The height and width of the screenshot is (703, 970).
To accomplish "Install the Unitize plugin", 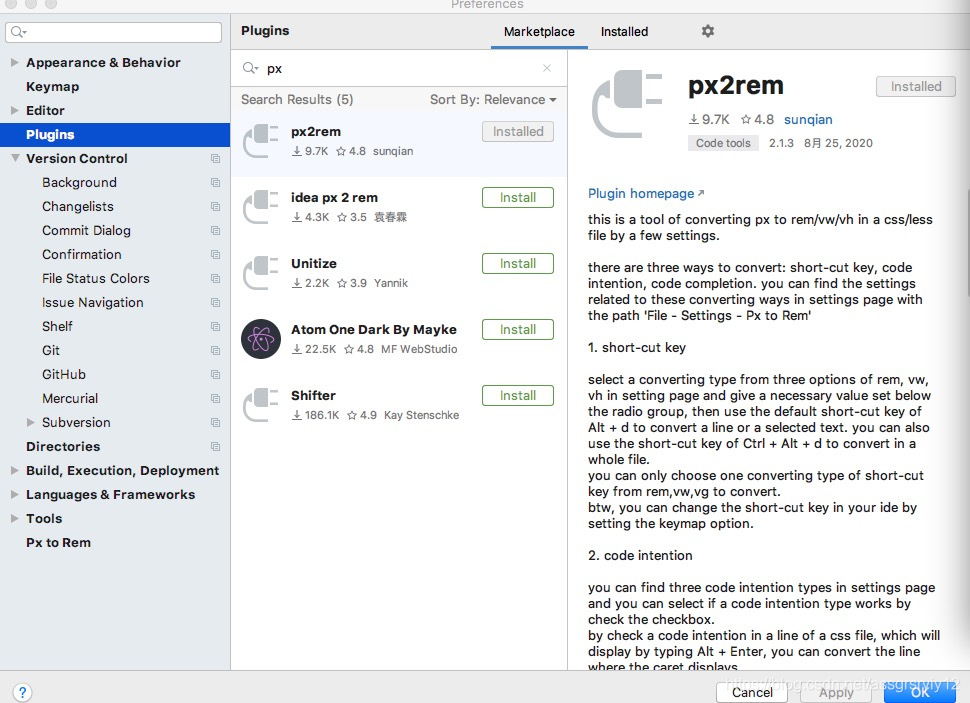I will pyautogui.click(x=518, y=264).
